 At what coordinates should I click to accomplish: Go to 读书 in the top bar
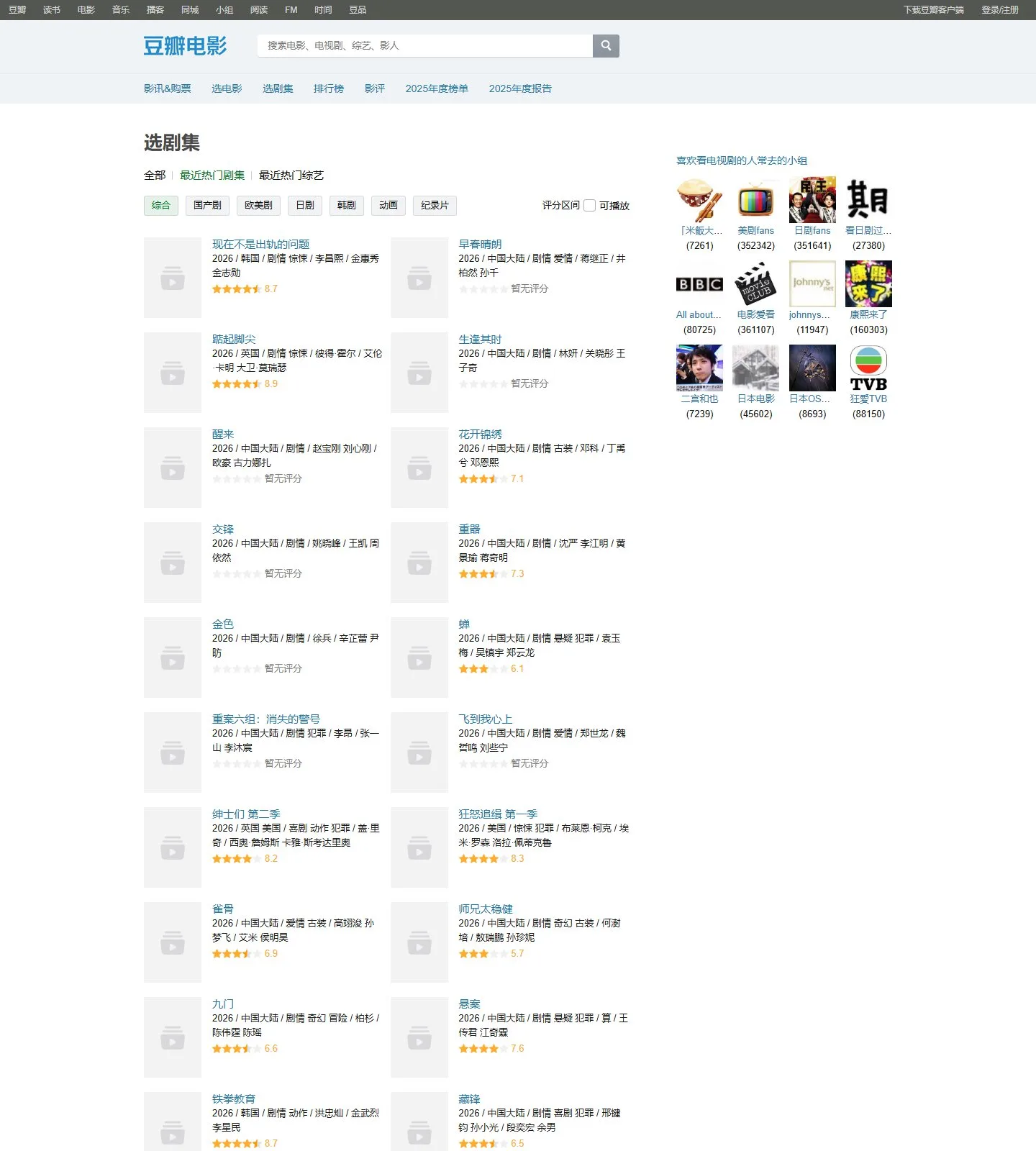[52, 10]
